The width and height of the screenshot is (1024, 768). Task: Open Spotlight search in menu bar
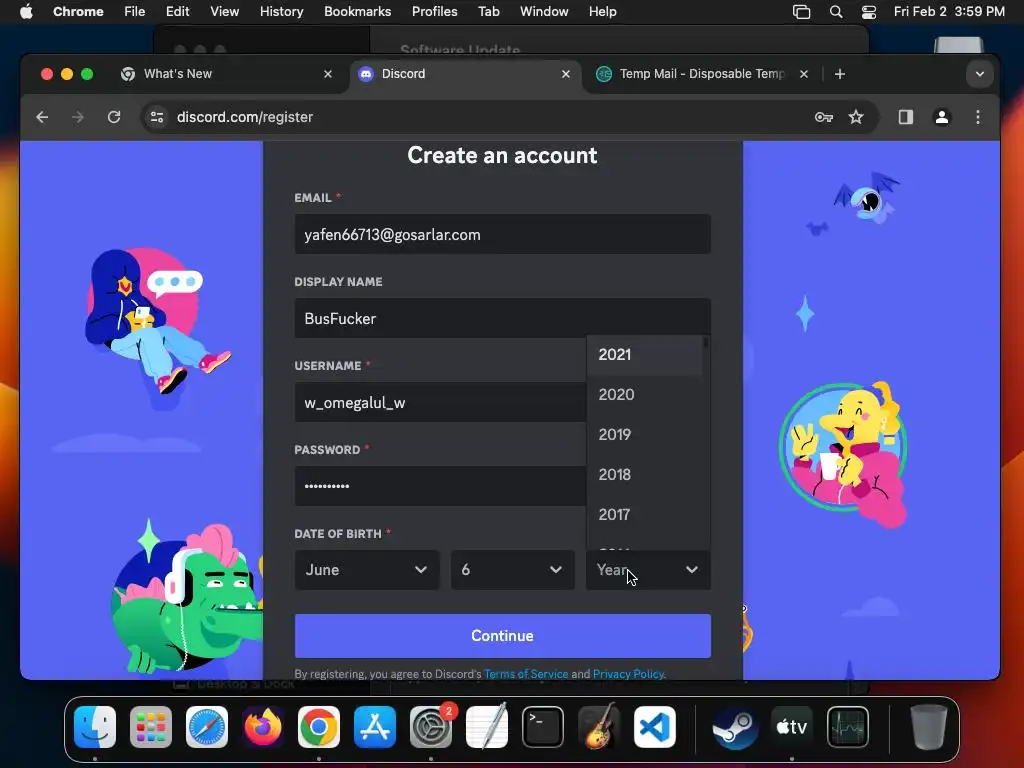point(836,12)
